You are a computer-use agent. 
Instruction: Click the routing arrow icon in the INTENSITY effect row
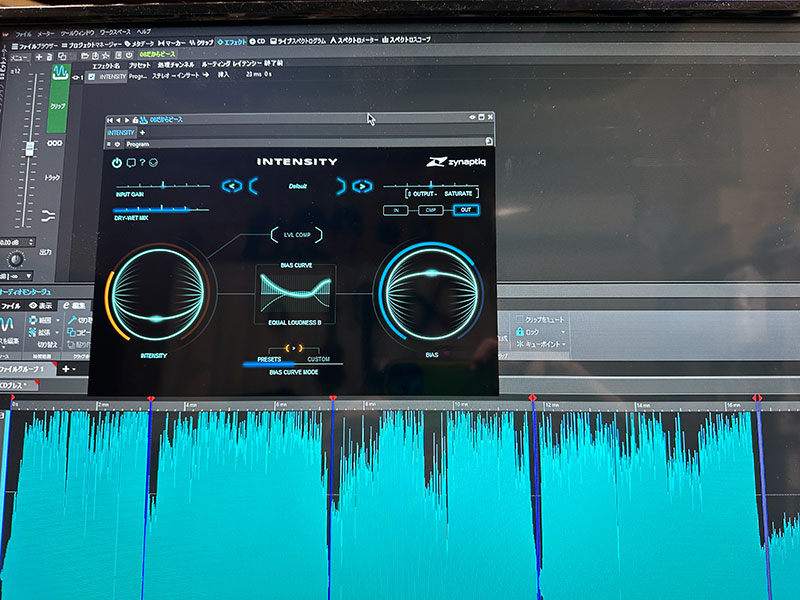pos(206,74)
